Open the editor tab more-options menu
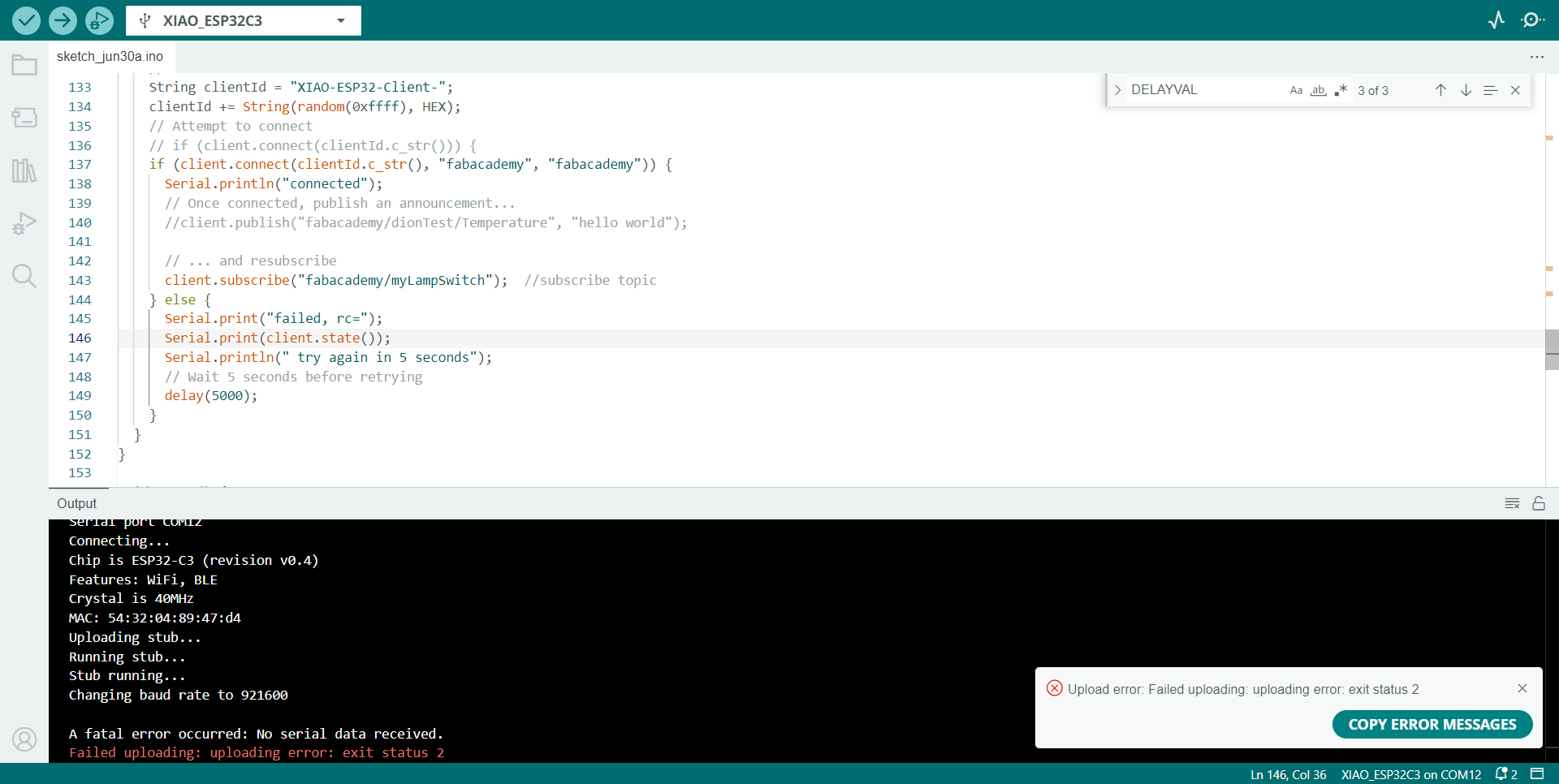Image resolution: width=1559 pixels, height=784 pixels. 1537,57
